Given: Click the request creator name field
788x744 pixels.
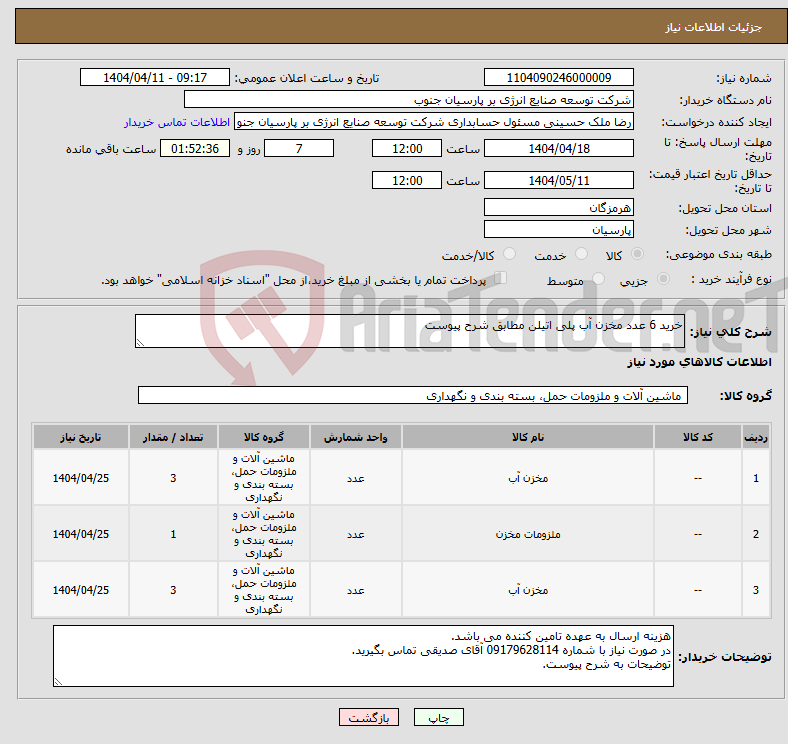Looking at the screenshot, I should click(434, 122).
